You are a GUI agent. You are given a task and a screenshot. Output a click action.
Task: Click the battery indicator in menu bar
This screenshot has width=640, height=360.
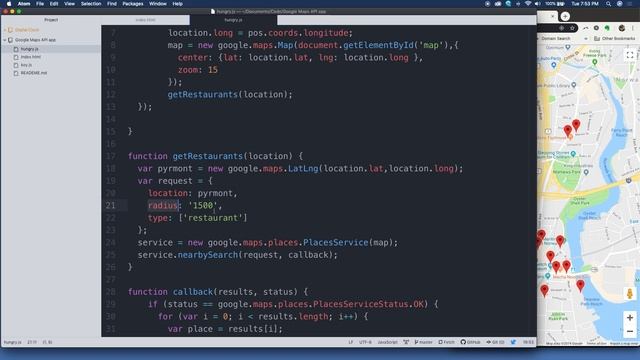[555, 4]
